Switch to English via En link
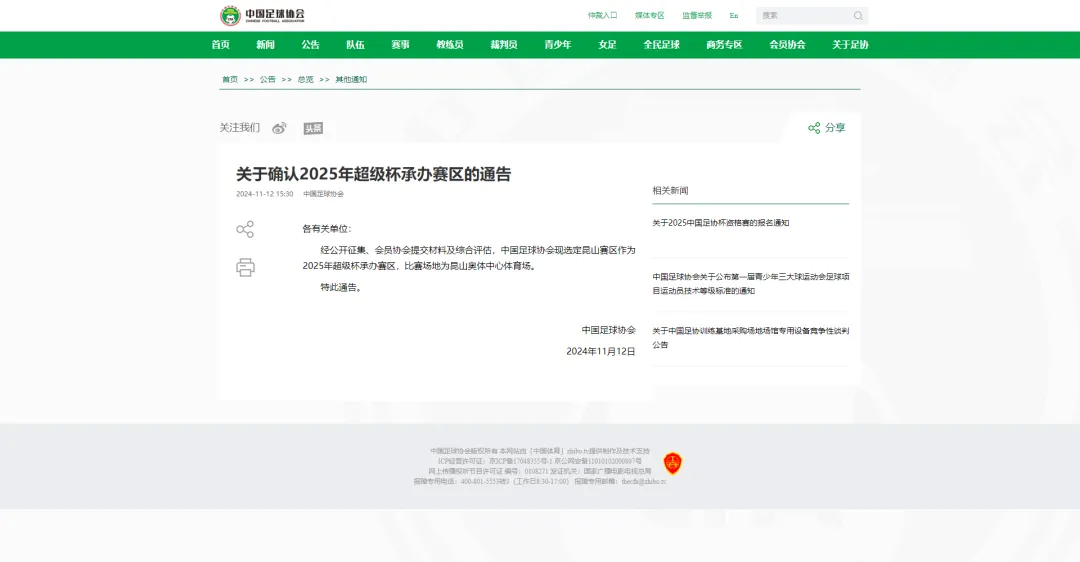 click(x=734, y=16)
